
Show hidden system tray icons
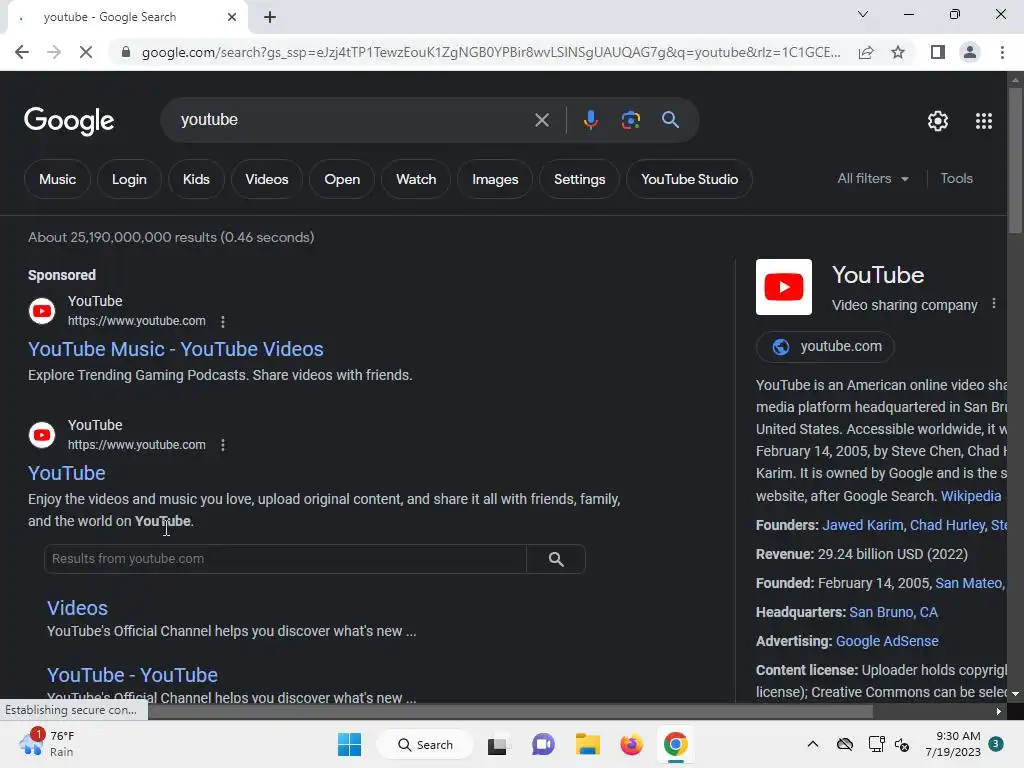tap(812, 744)
